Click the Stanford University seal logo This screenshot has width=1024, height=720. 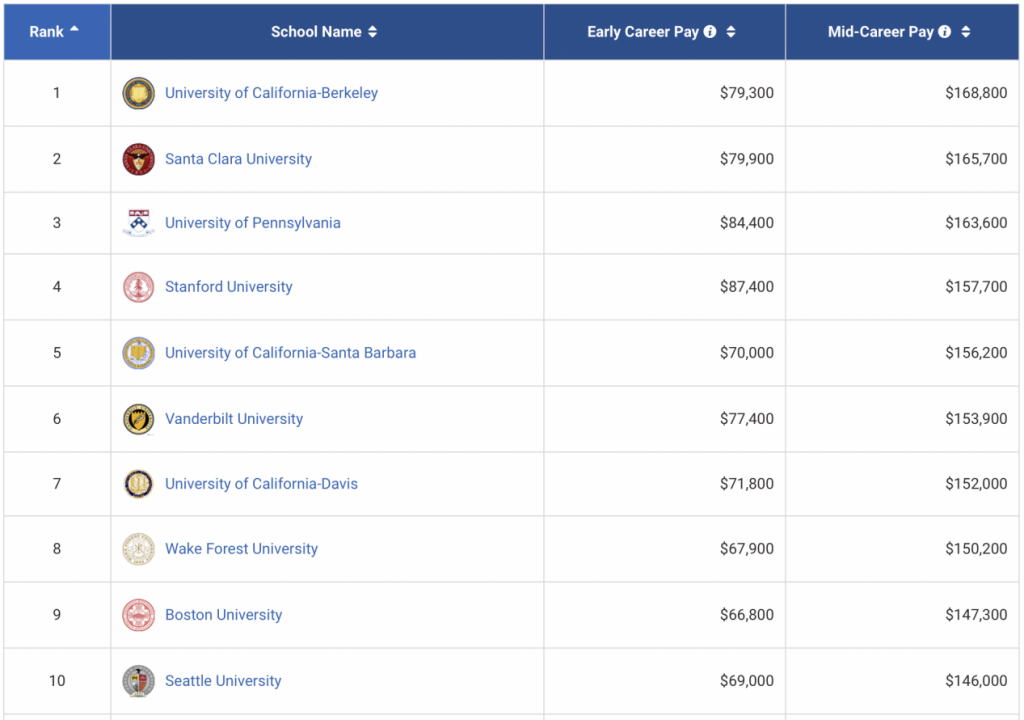point(138,287)
